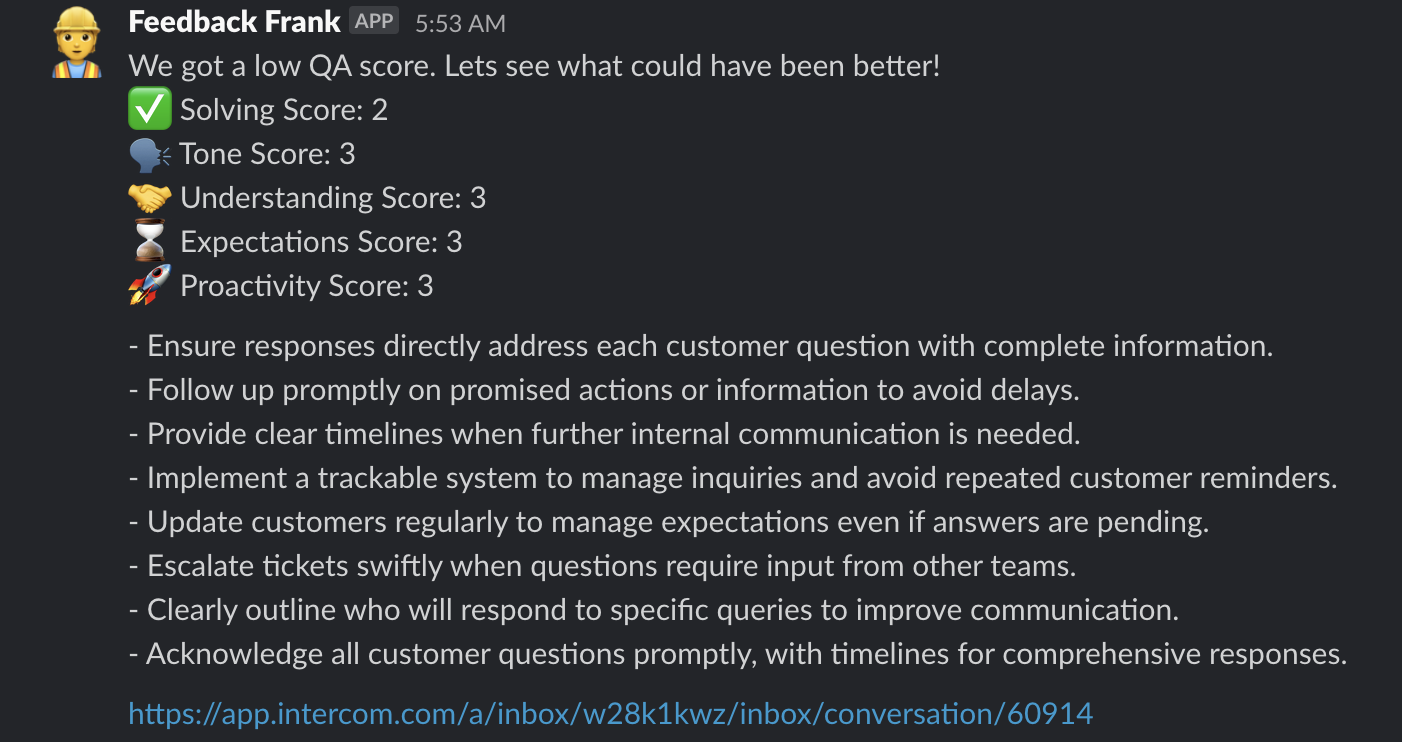Click the green checkmark Solving Score emoji
The image size is (1402, 742).
[150, 110]
